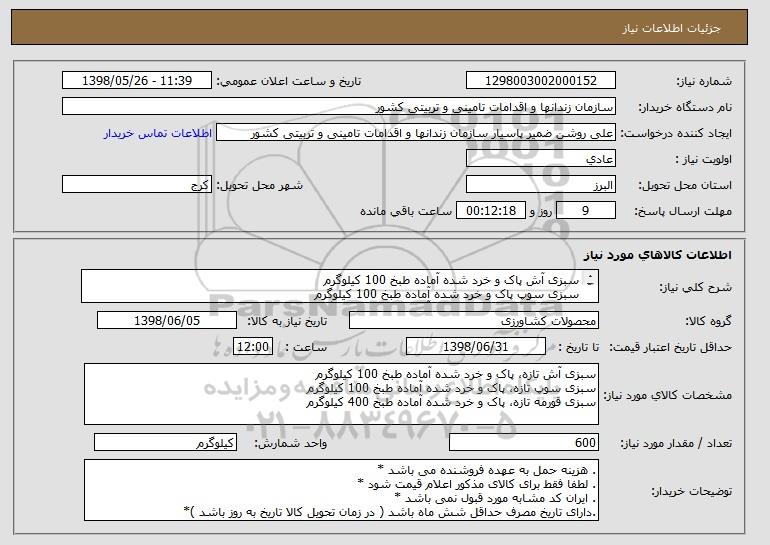Click the stepper arrows of general description box
770x545 pixels.
coord(590,280)
